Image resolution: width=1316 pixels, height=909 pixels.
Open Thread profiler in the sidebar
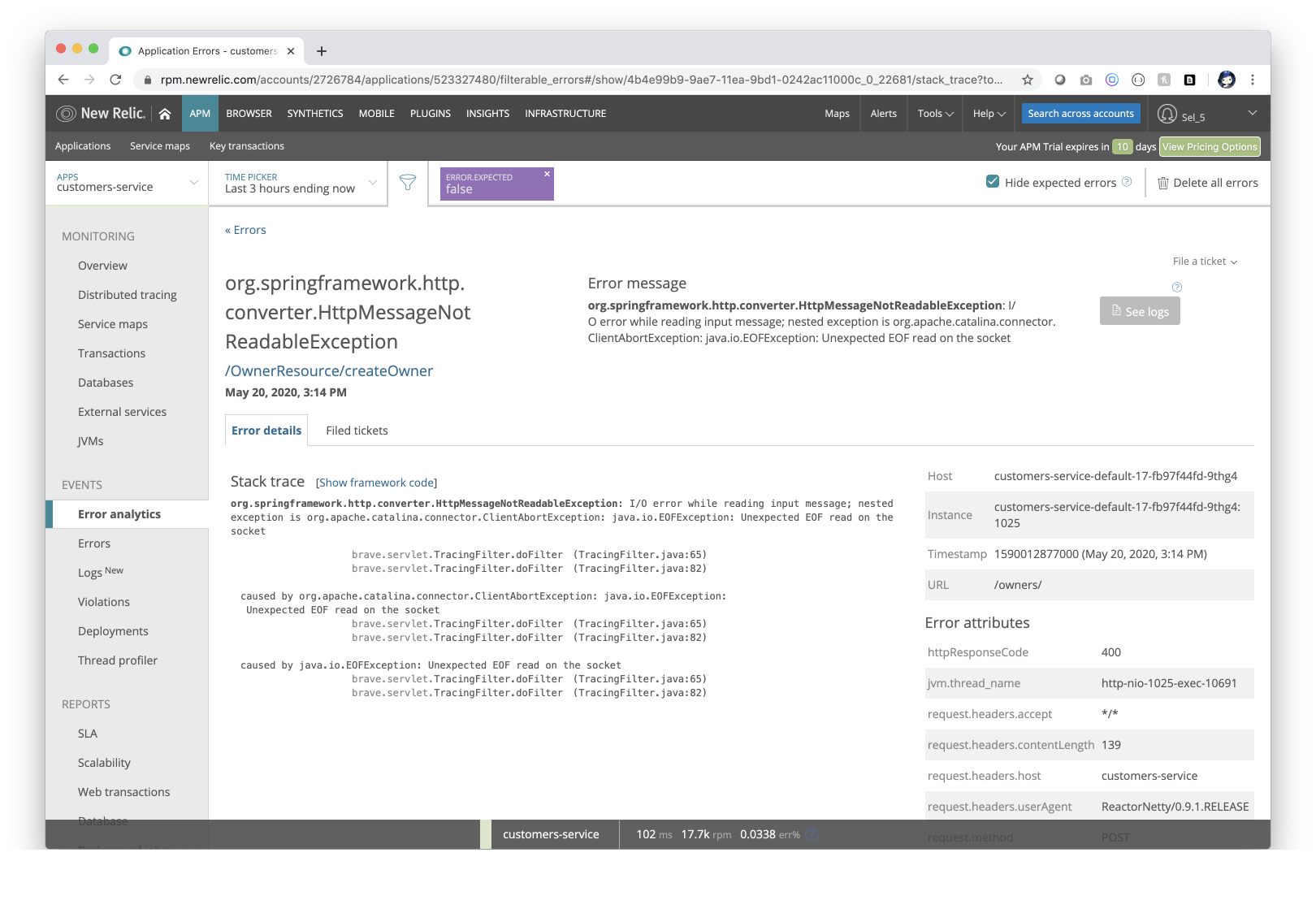point(118,660)
